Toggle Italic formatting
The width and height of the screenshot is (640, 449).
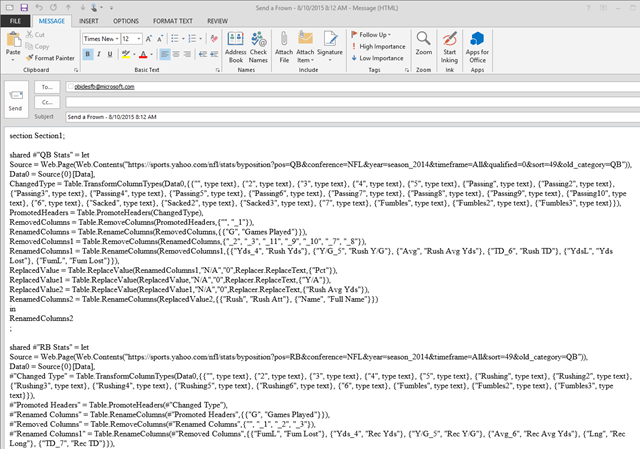click(99, 54)
